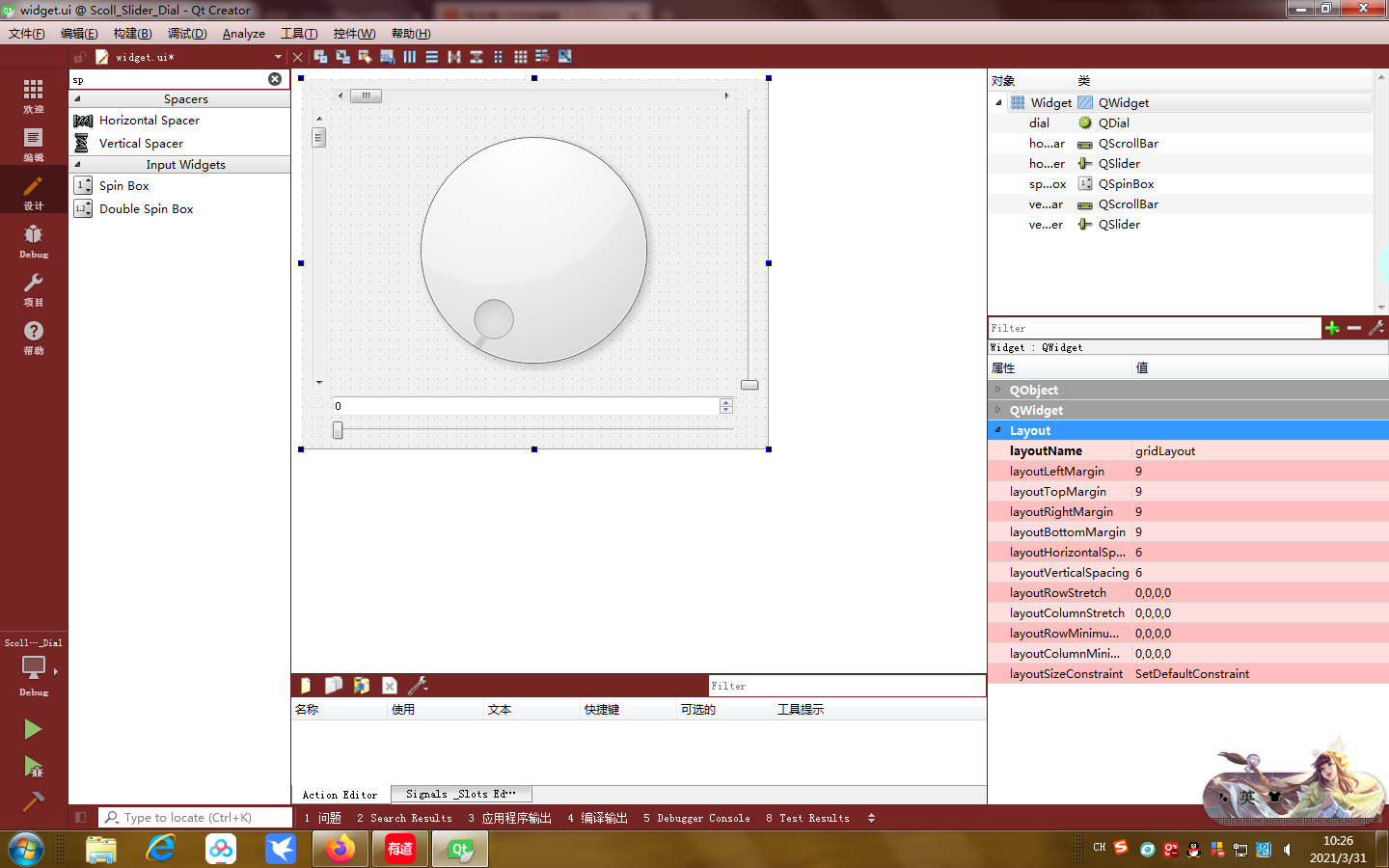Click the Break Layout toolbar icon
1389x868 pixels.
pos(542,56)
